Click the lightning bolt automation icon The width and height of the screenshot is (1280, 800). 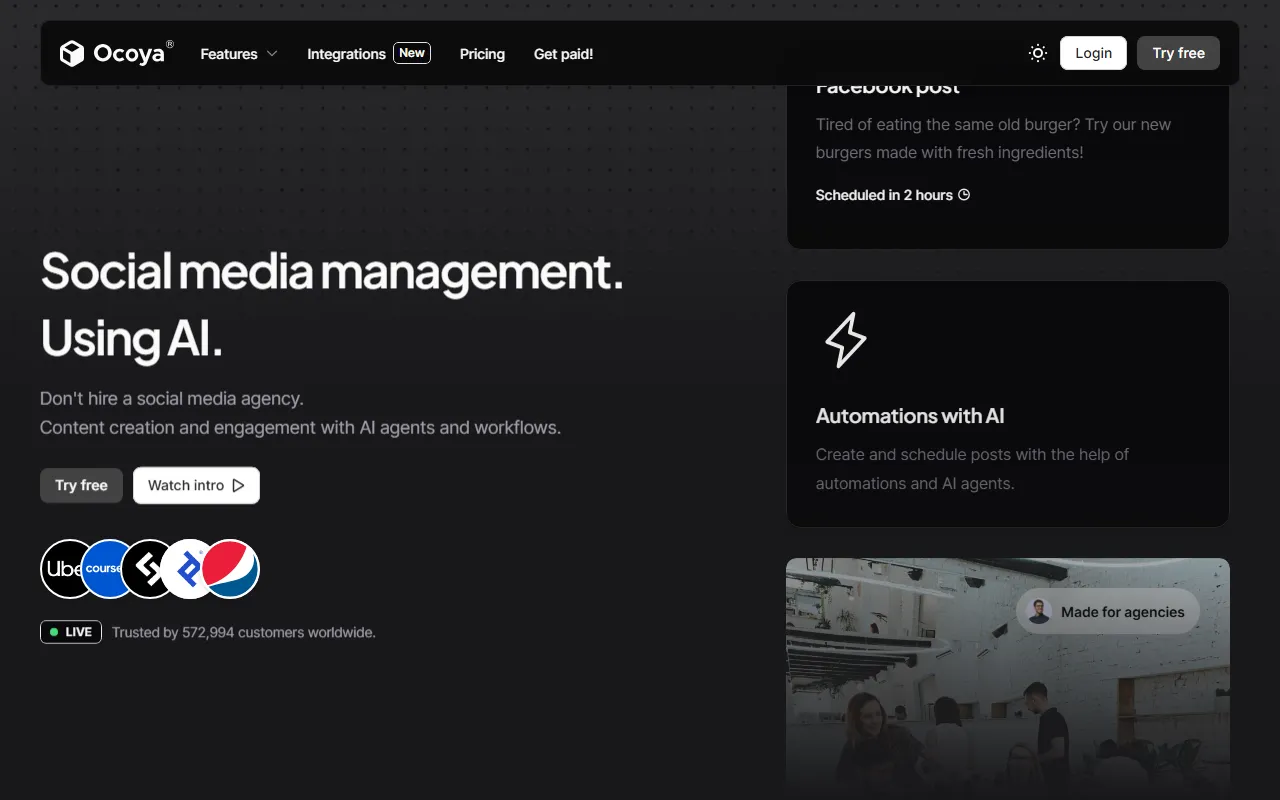(845, 340)
